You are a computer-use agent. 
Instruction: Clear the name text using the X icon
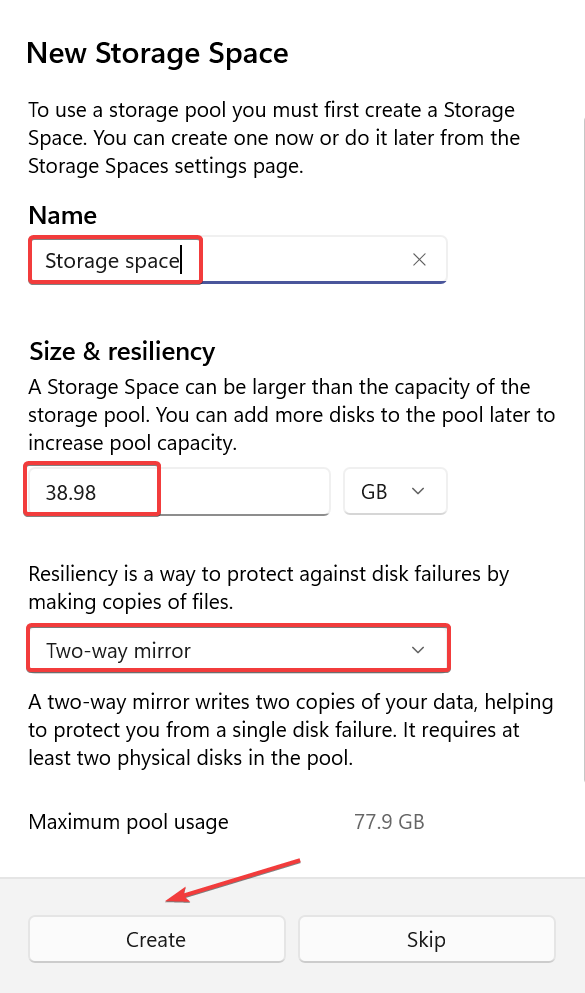(419, 260)
